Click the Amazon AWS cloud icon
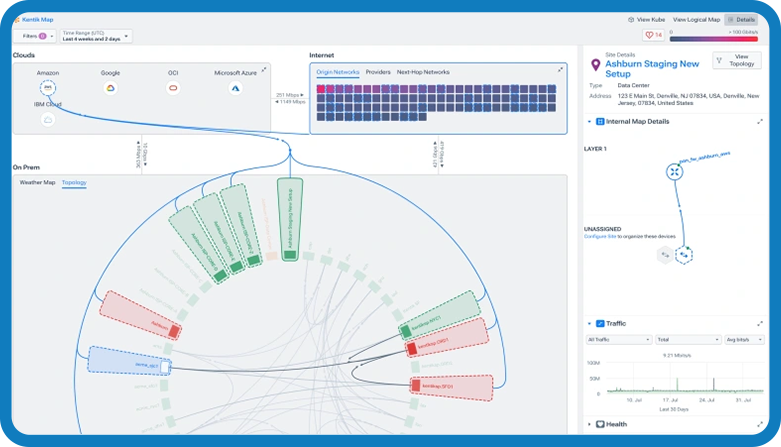 pos(48,88)
